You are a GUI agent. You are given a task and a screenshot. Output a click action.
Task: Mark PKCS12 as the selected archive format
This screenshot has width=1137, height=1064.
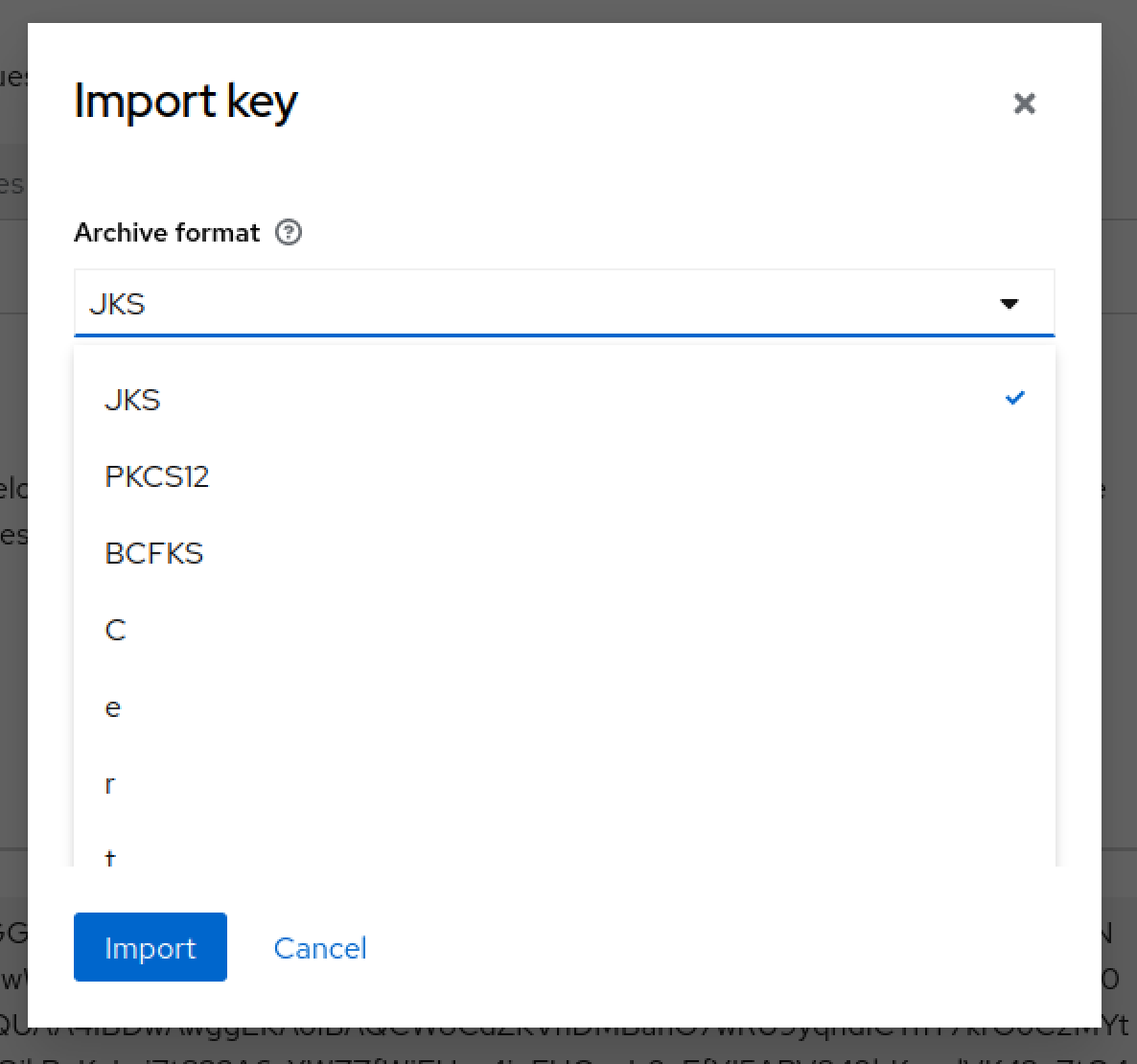(x=156, y=476)
